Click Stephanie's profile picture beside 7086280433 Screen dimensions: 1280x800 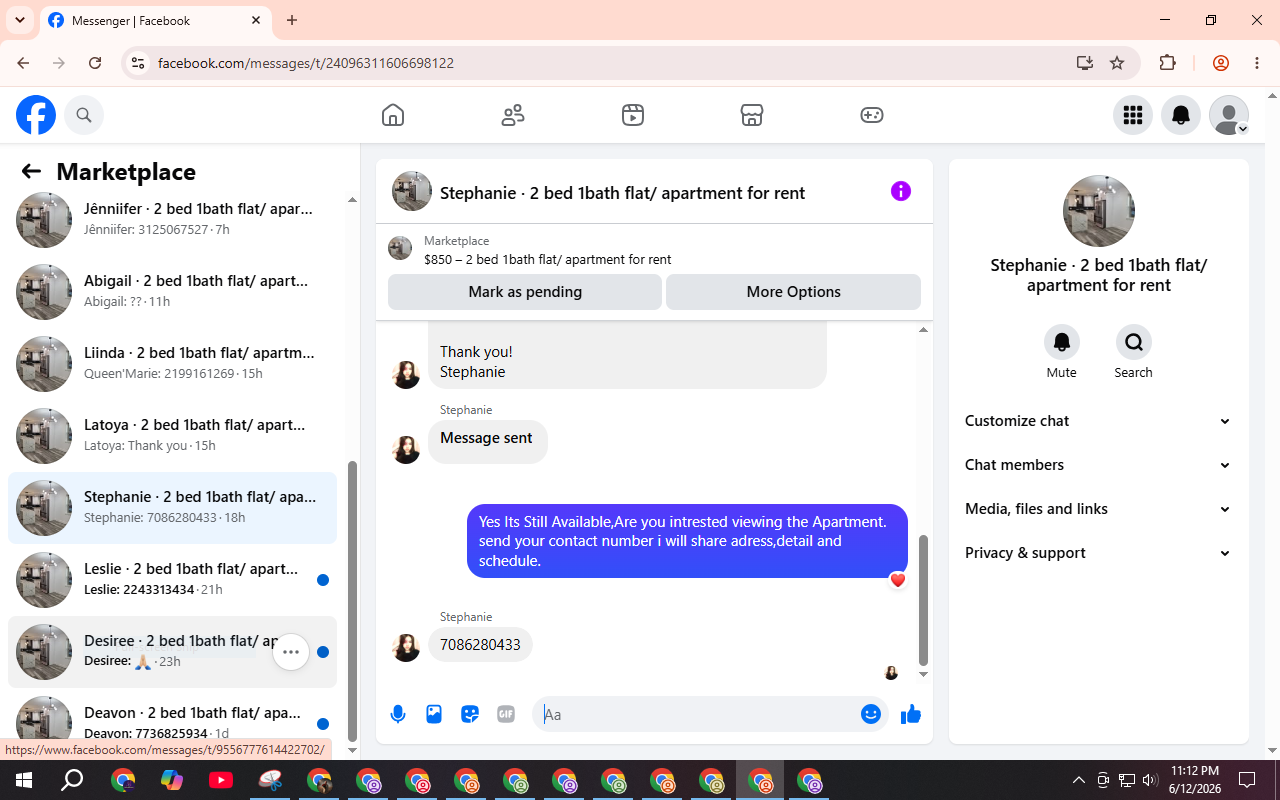click(x=406, y=647)
